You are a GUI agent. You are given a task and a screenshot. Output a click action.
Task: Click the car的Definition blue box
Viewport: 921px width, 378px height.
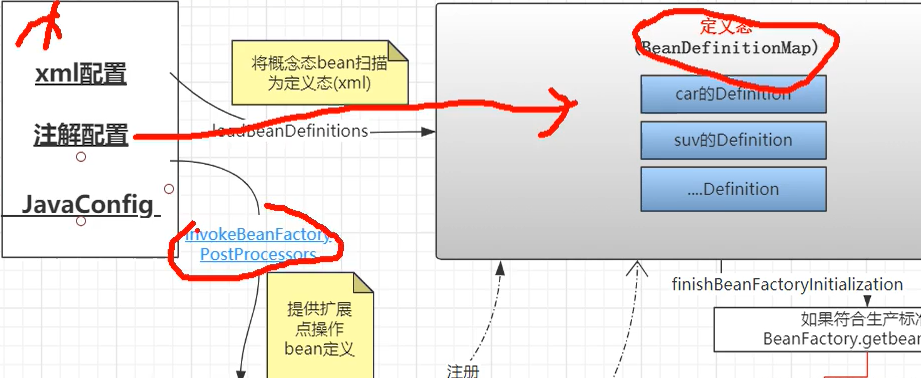[733, 94]
